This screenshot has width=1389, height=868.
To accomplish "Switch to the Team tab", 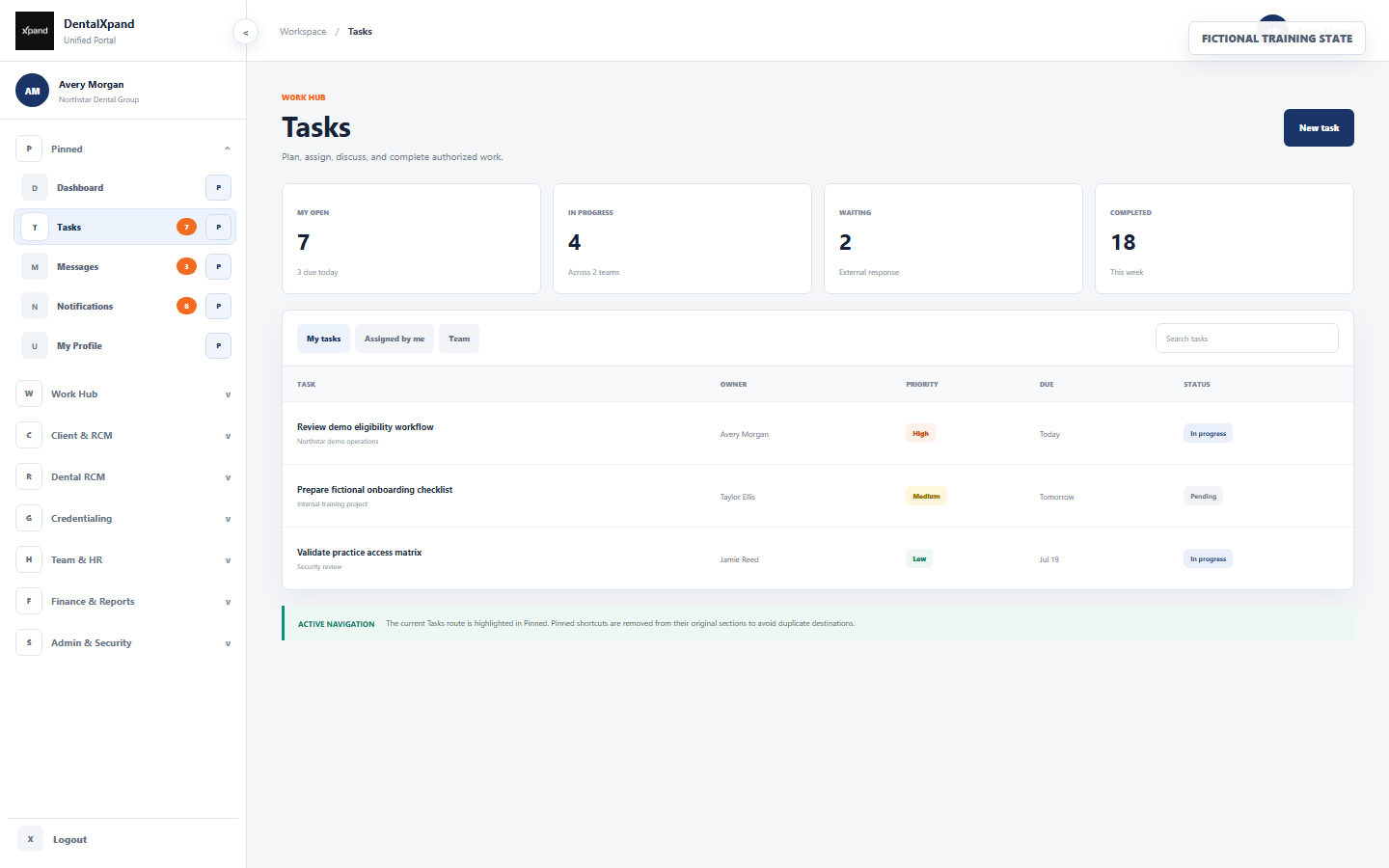I will coord(459,339).
